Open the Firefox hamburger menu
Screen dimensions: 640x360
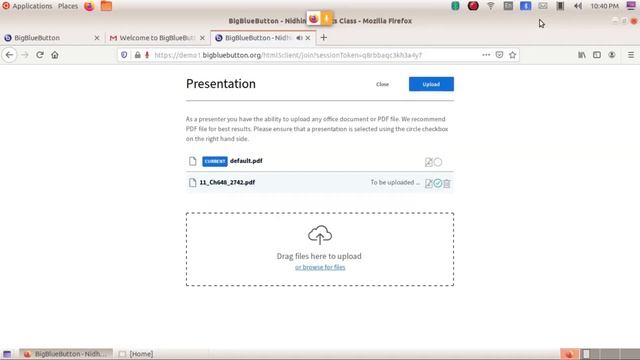tap(631, 55)
